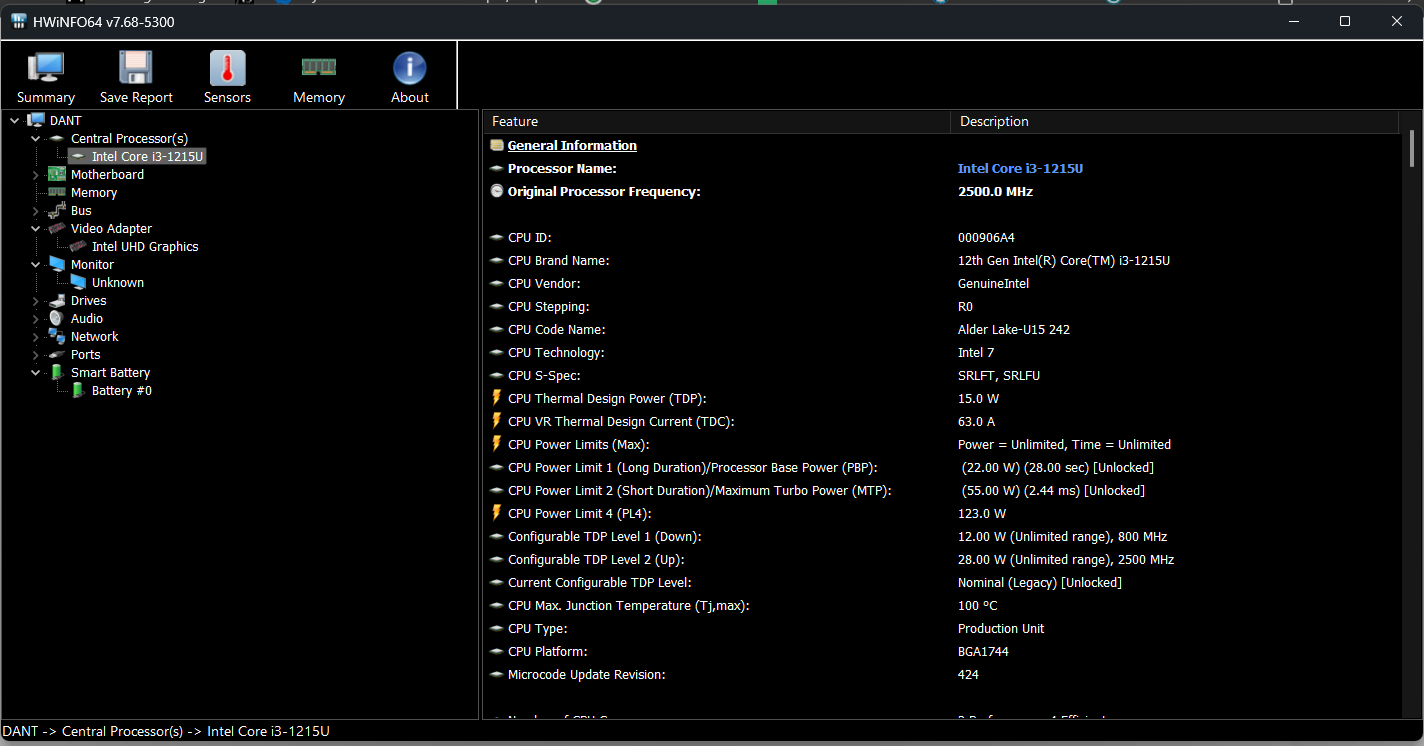Open the Sensors thermometer icon
Image resolution: width=1424 pixels, height=746 pixels.
click(x=227, y=69)
